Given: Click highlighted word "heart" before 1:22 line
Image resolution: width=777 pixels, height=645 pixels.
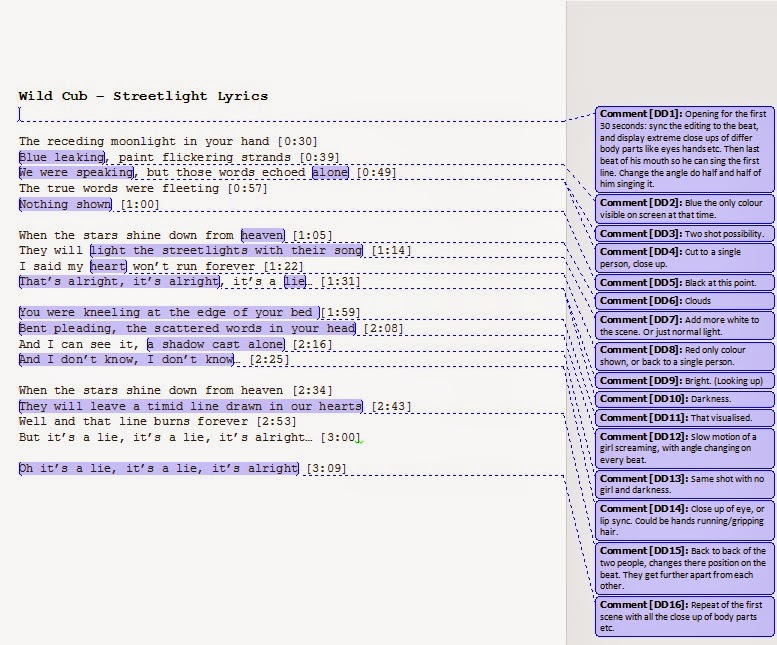Looking at the screenshot, I should (108, 267).
